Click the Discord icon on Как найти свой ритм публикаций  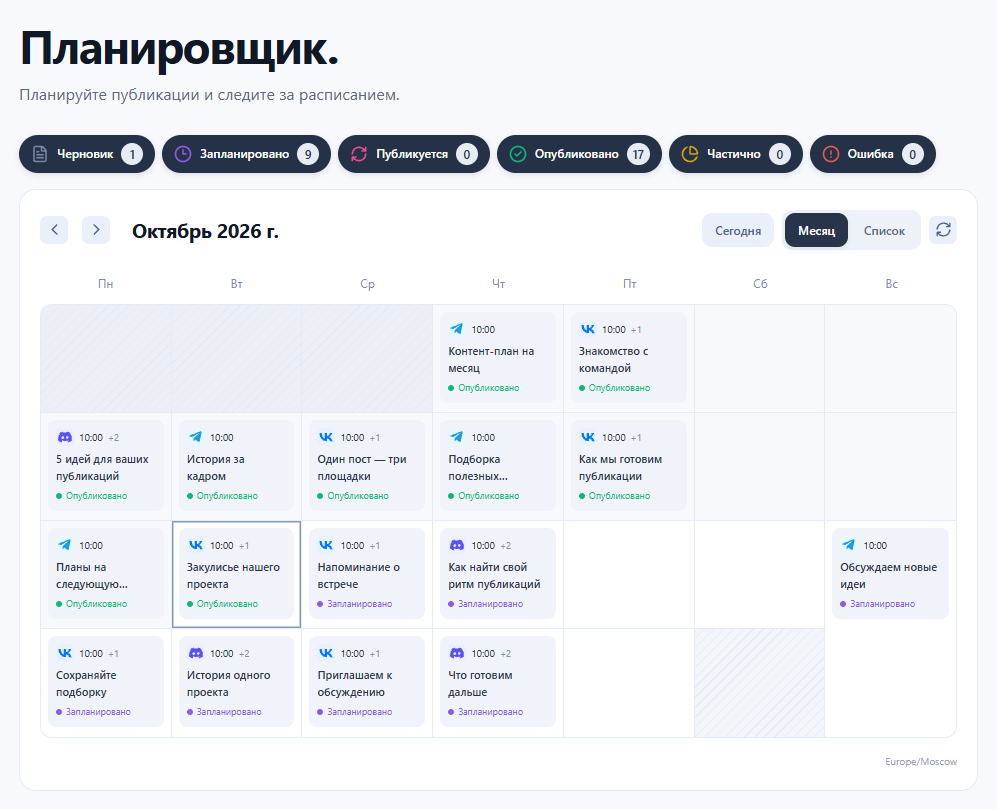pyautogui.click(x=457, y=545)
